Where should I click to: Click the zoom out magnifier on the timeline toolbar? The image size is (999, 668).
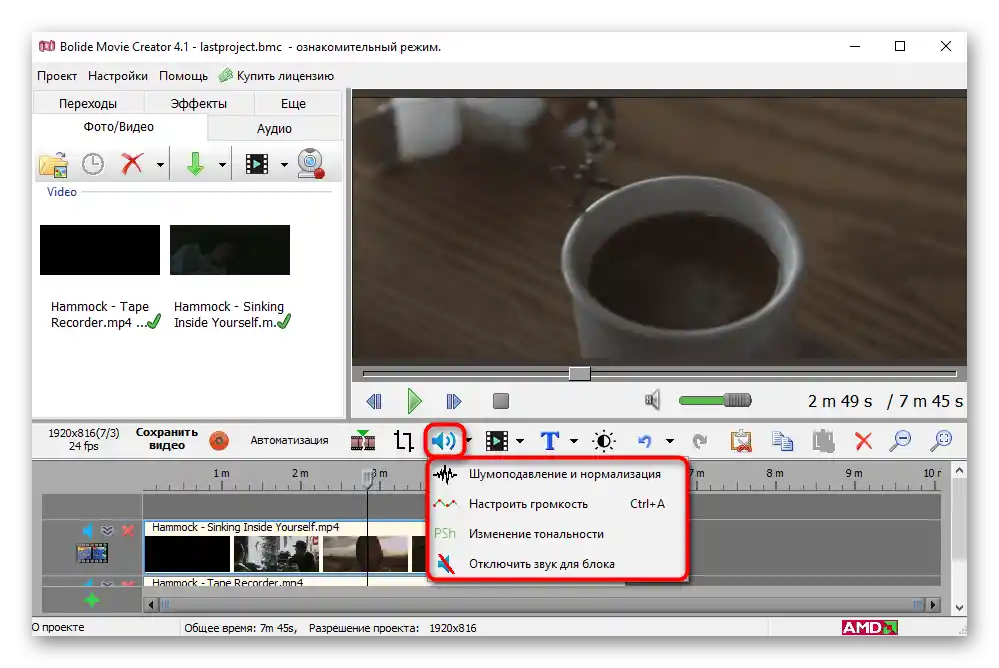tap(900, 440)
